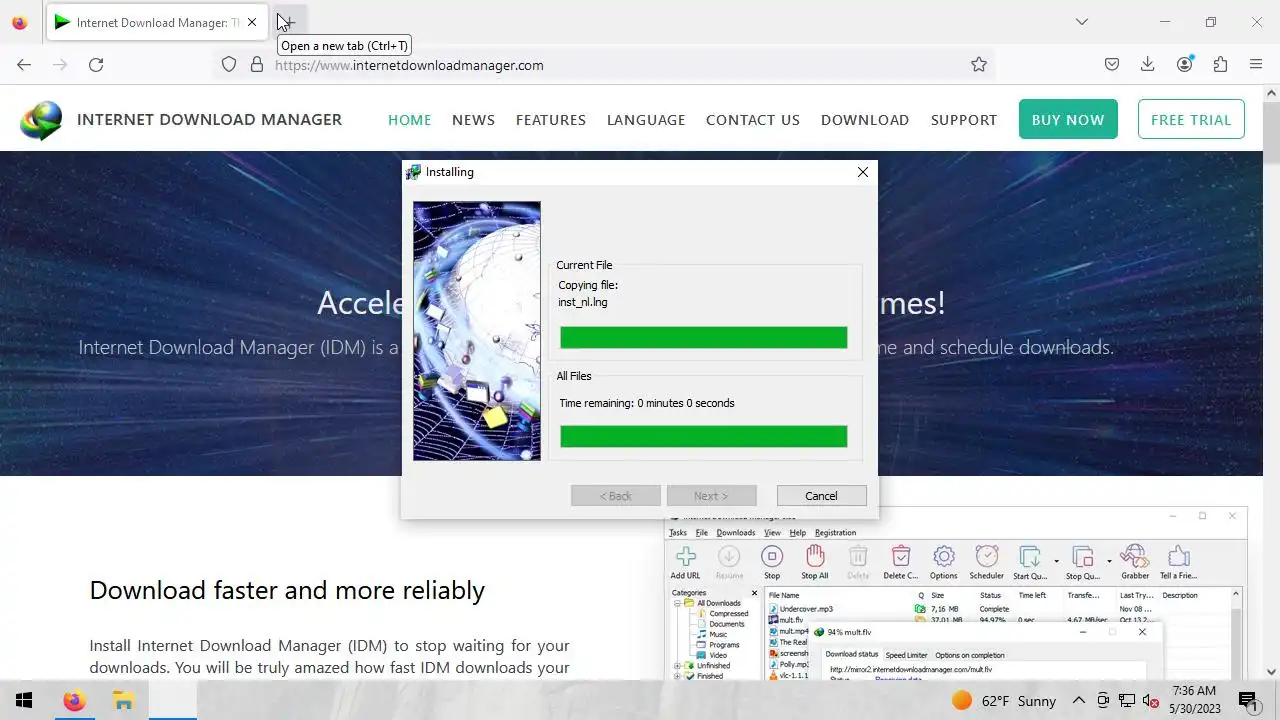The height and width of the screenshot is (720, 1280).
Task: Open NEWS nav item
Action: 473,120
